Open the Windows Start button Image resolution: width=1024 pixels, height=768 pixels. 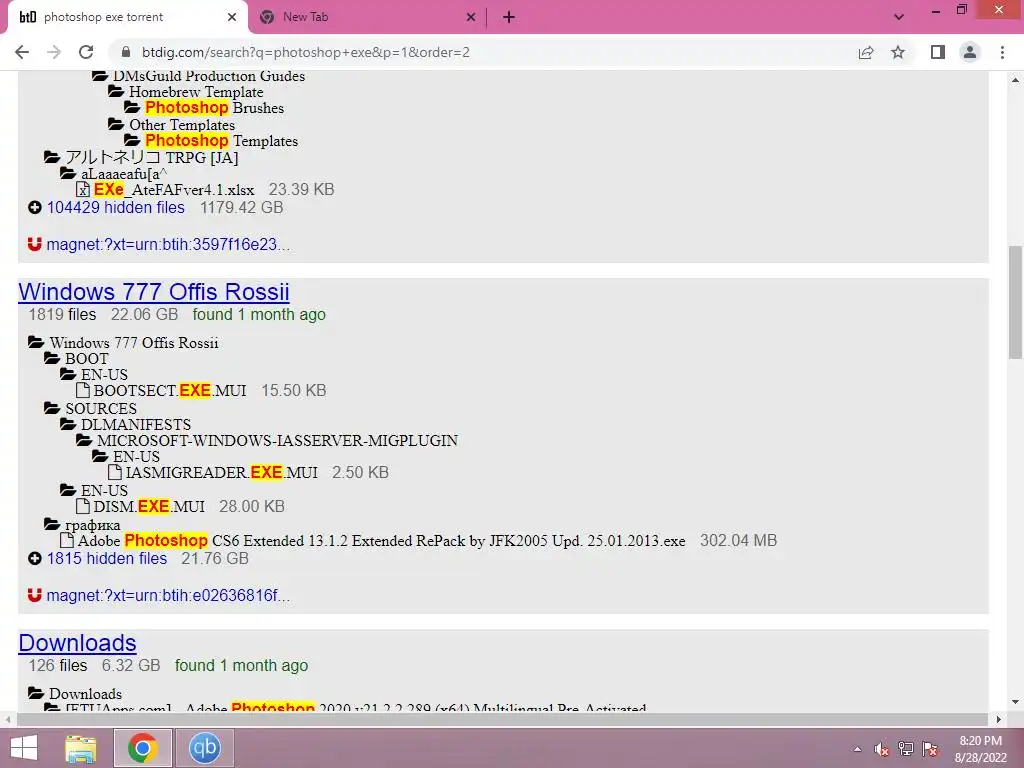[x=24, y=748]
